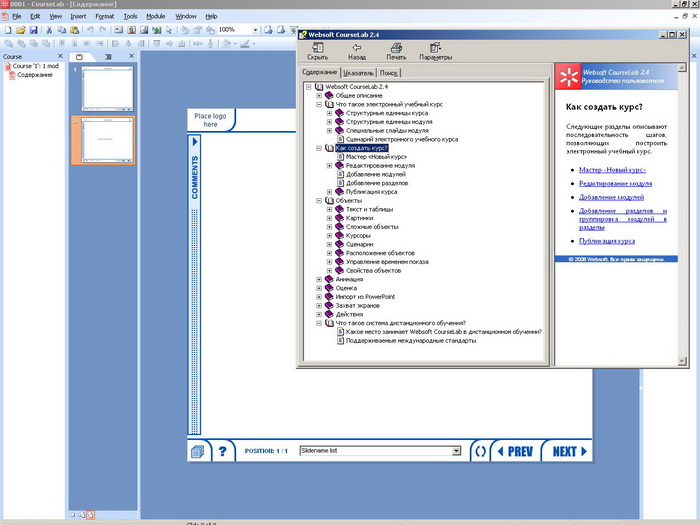Click the Cut scissors icon
Image resolution: width=700 pixels, height=525 pixels.
49,30
